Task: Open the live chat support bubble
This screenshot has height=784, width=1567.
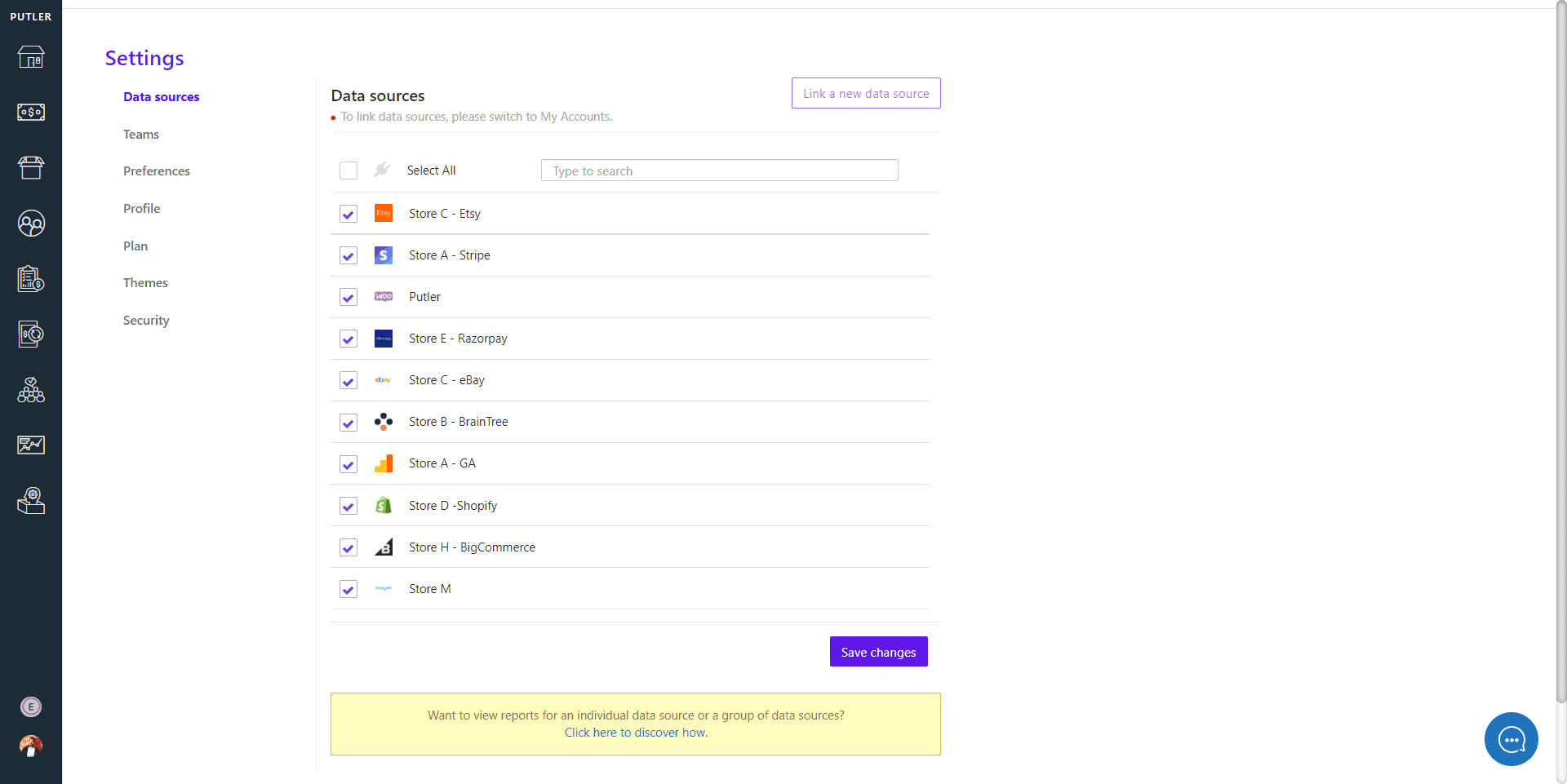Action: 1511,739
